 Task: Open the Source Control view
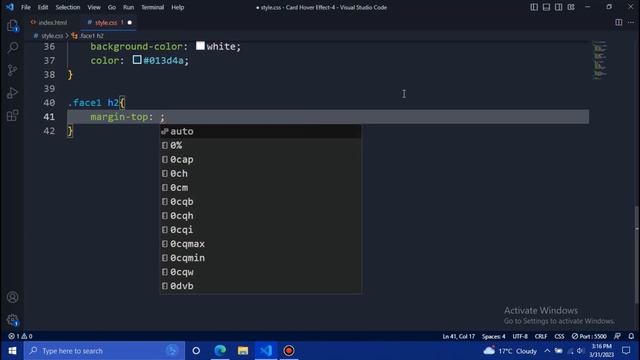click(x=13, y=70)
